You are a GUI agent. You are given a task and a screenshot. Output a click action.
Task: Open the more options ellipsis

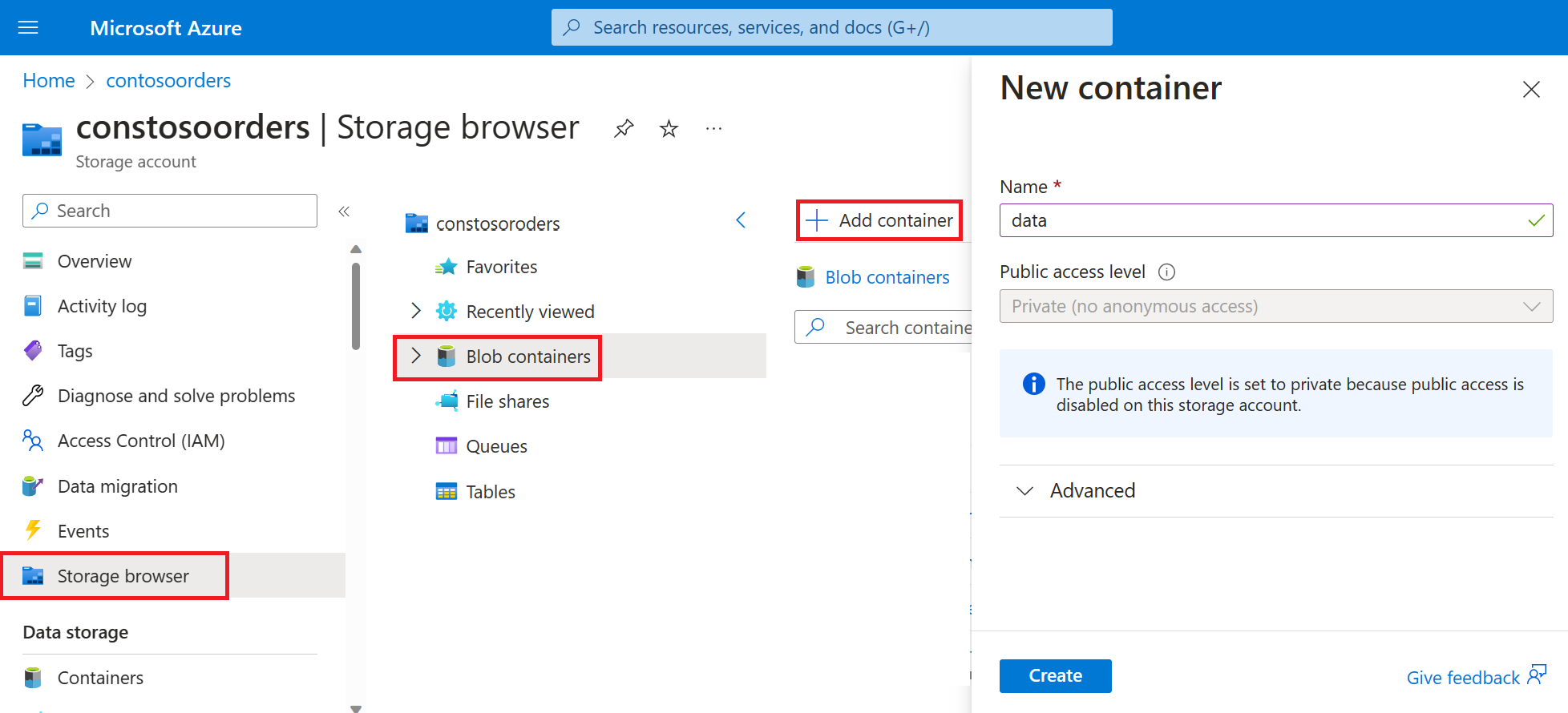713,128
